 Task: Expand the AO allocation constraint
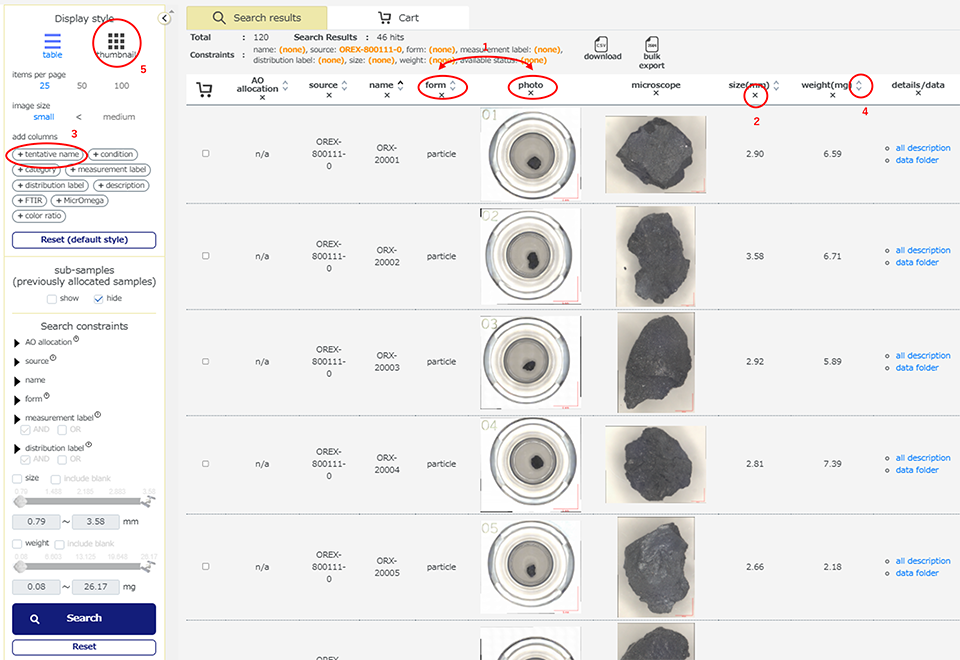[x=17, y=343]
